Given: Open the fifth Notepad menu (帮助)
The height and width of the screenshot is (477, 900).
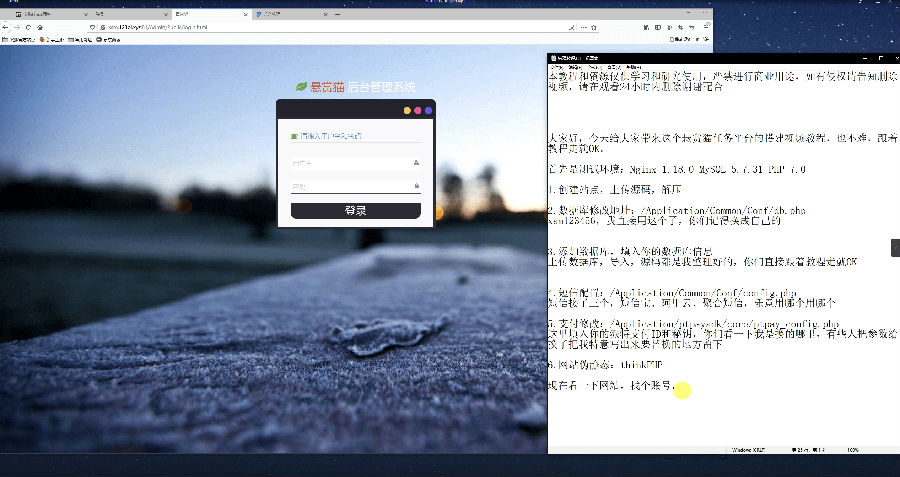Looking at the screenshot, I should 633,67.
